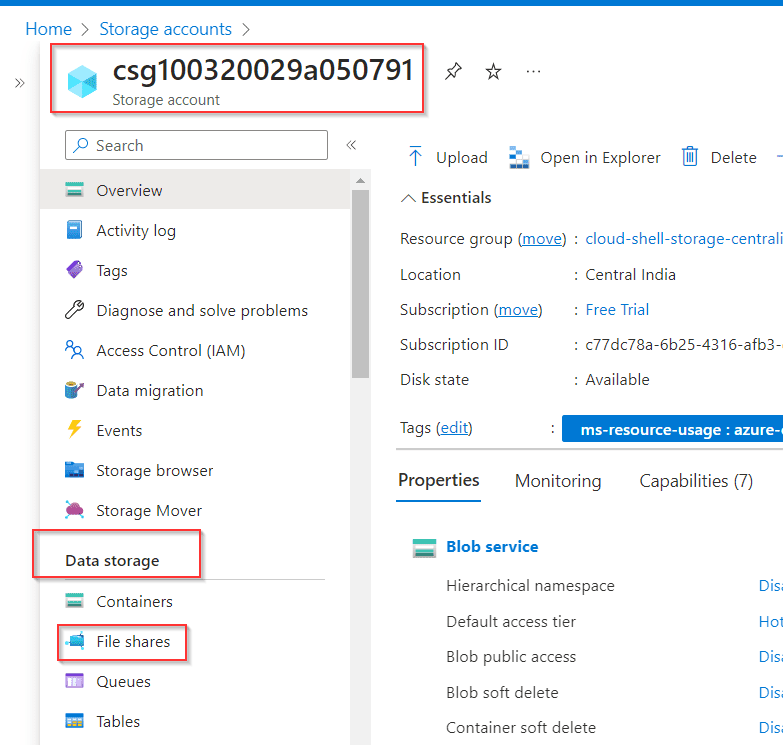Click the Container soft delete label
783x745 pixels.
click(x=521, y=728)
